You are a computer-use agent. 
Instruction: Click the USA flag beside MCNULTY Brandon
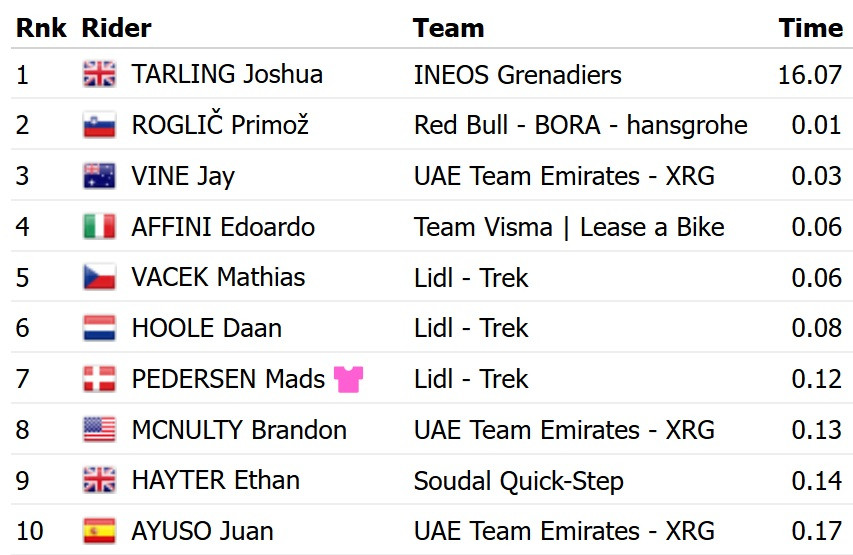(x=99, y=429)
